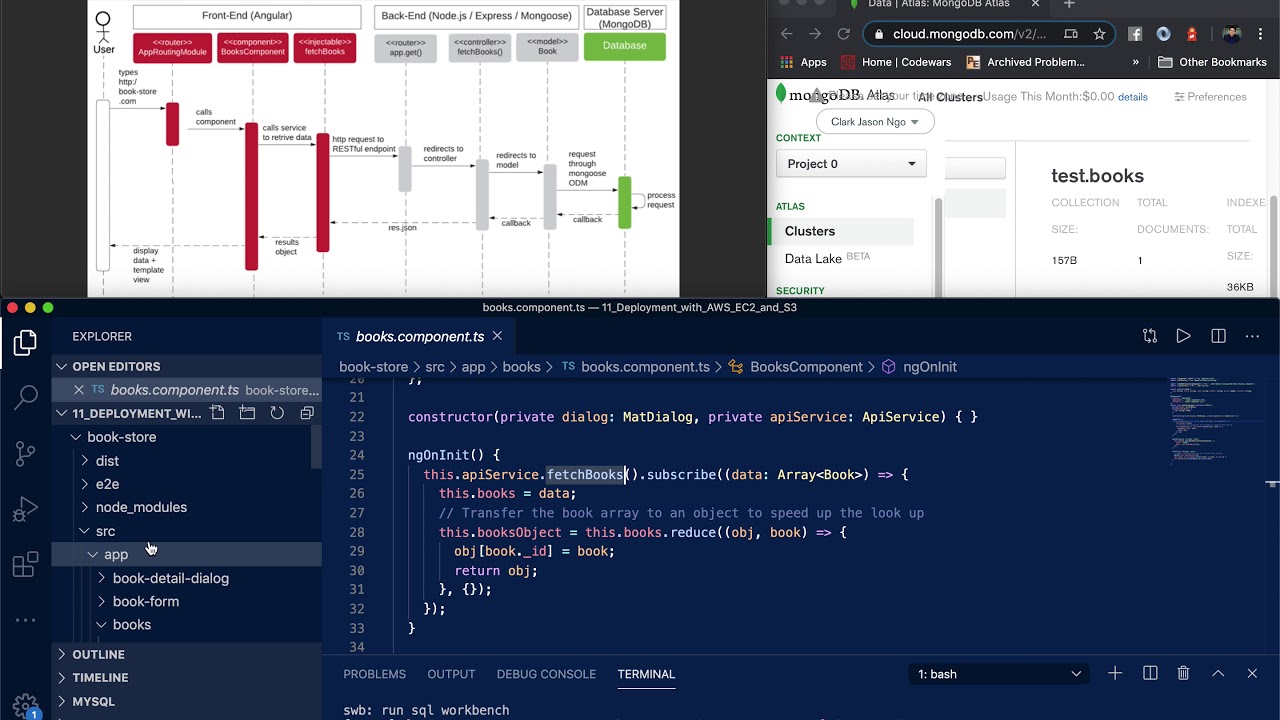Close the books.component.ts editor tab
This screenshot has height=720, width=1280.
pyautogui.click(x=497, y=336)
